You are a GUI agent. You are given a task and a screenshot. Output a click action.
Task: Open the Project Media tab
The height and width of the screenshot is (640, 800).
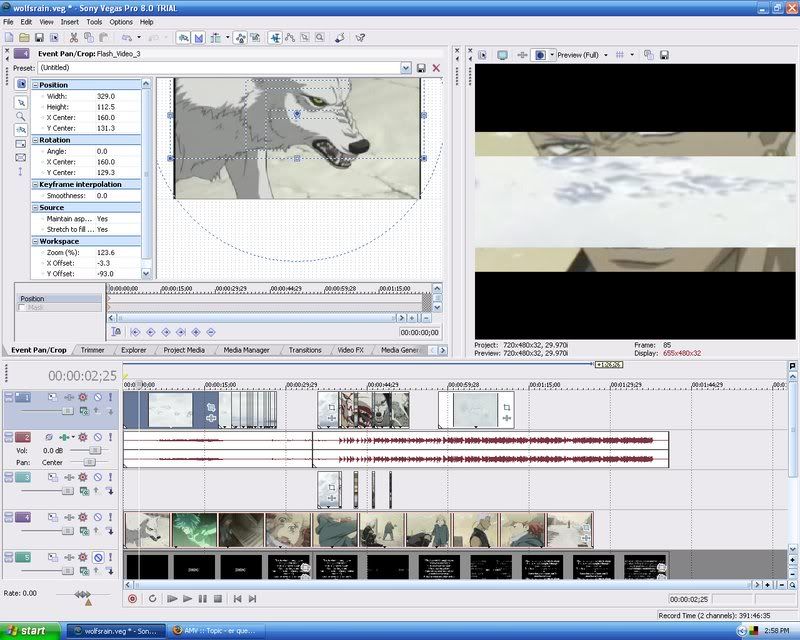coord(184,350)
